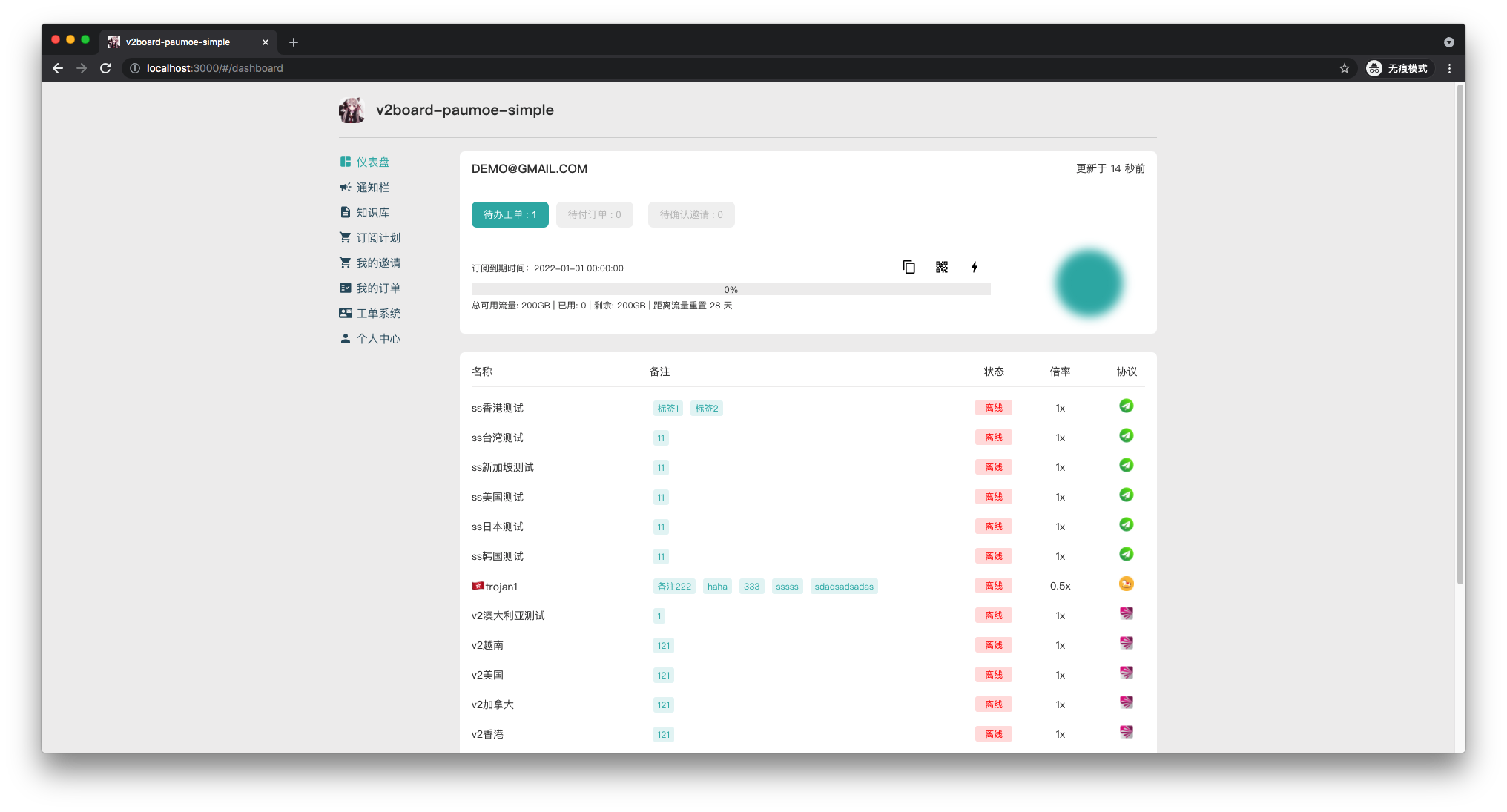Copy the subscription link
This screenshot has width=1507, height=812.
[909, 267]
